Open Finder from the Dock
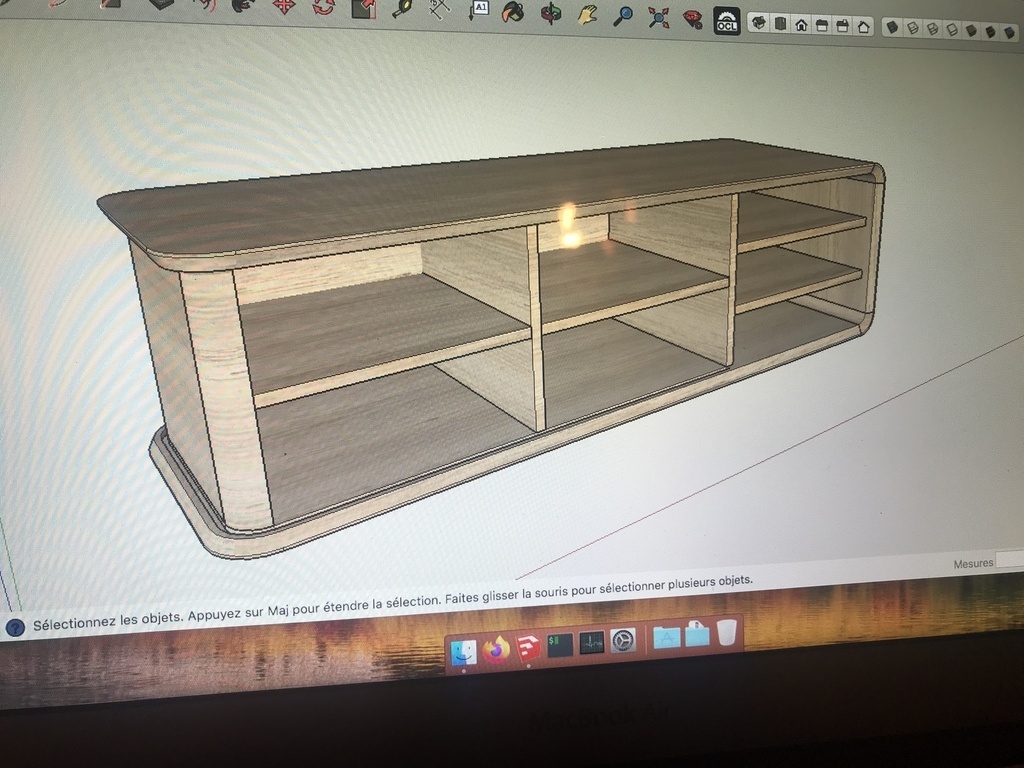 (x=464, y=651)
